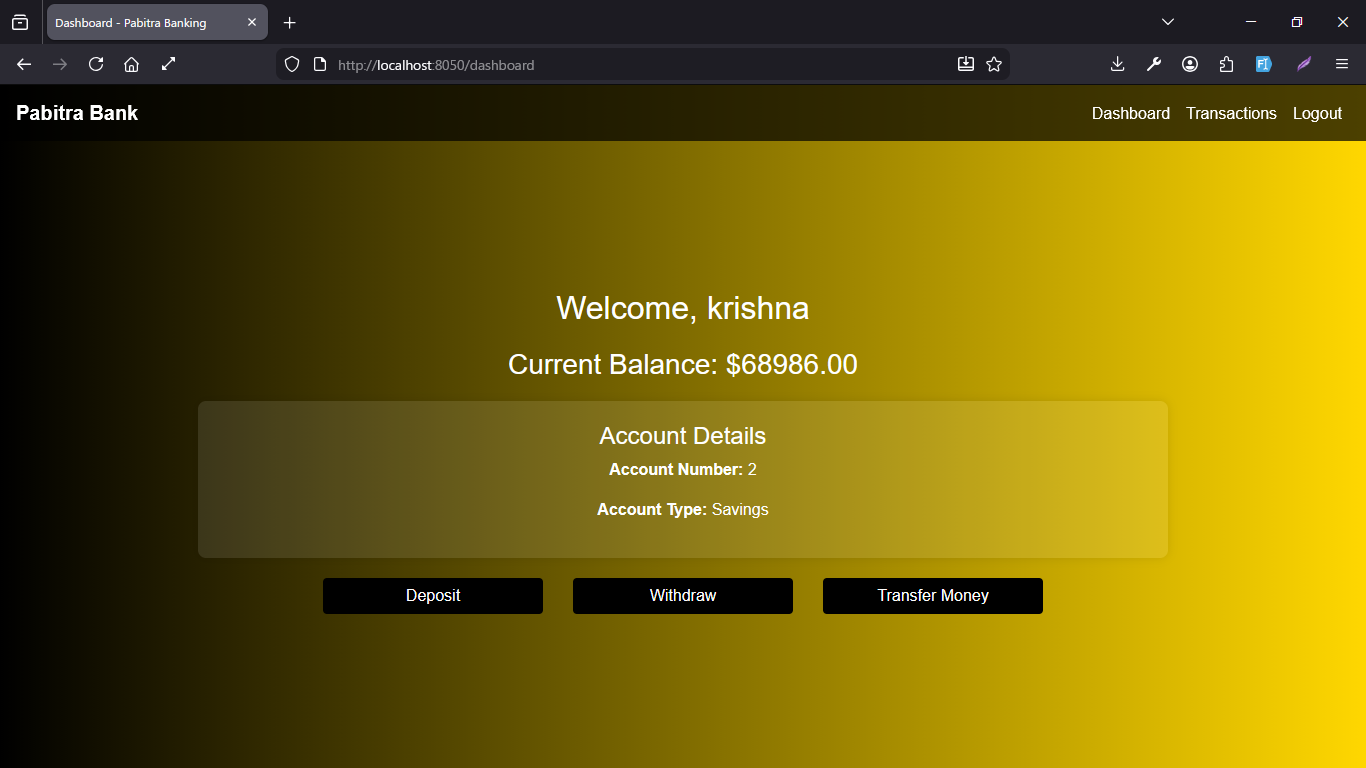The height and width of the screenshot is (768, 1366).
Task: Open the downloads panel icon
Action: click(x=1118, y=64)
